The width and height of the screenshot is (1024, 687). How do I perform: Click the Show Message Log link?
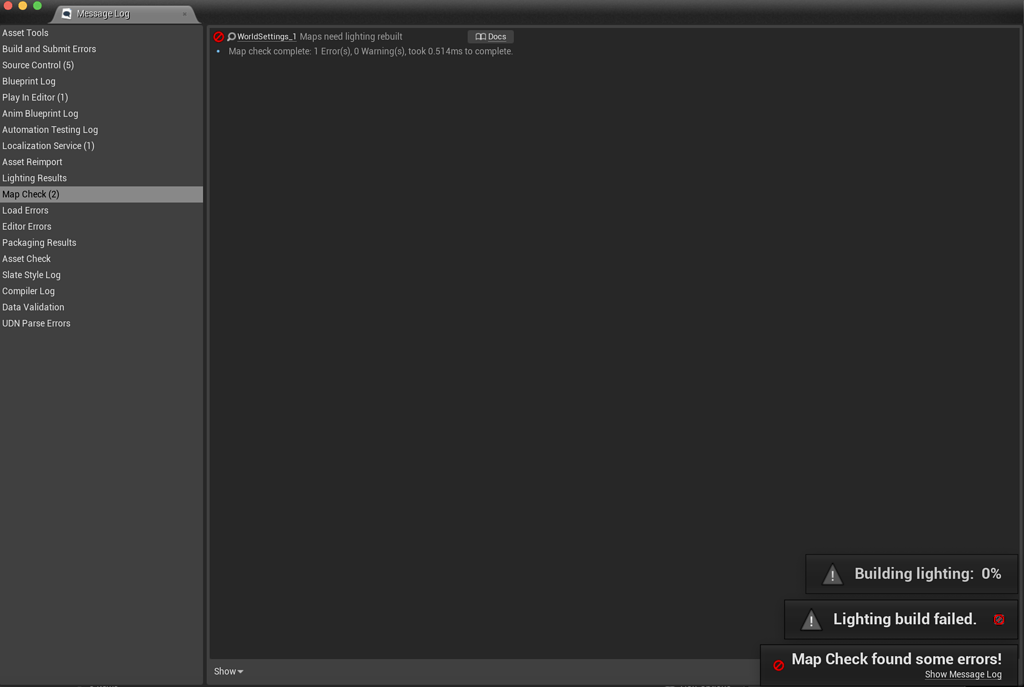tap(963, 675)
